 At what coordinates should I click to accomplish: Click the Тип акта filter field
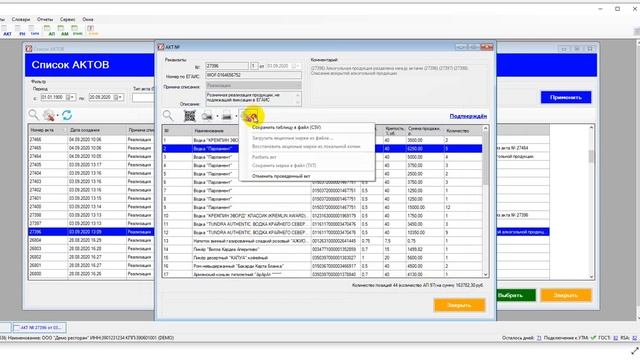pyautogui.click(x=143, y=98)
